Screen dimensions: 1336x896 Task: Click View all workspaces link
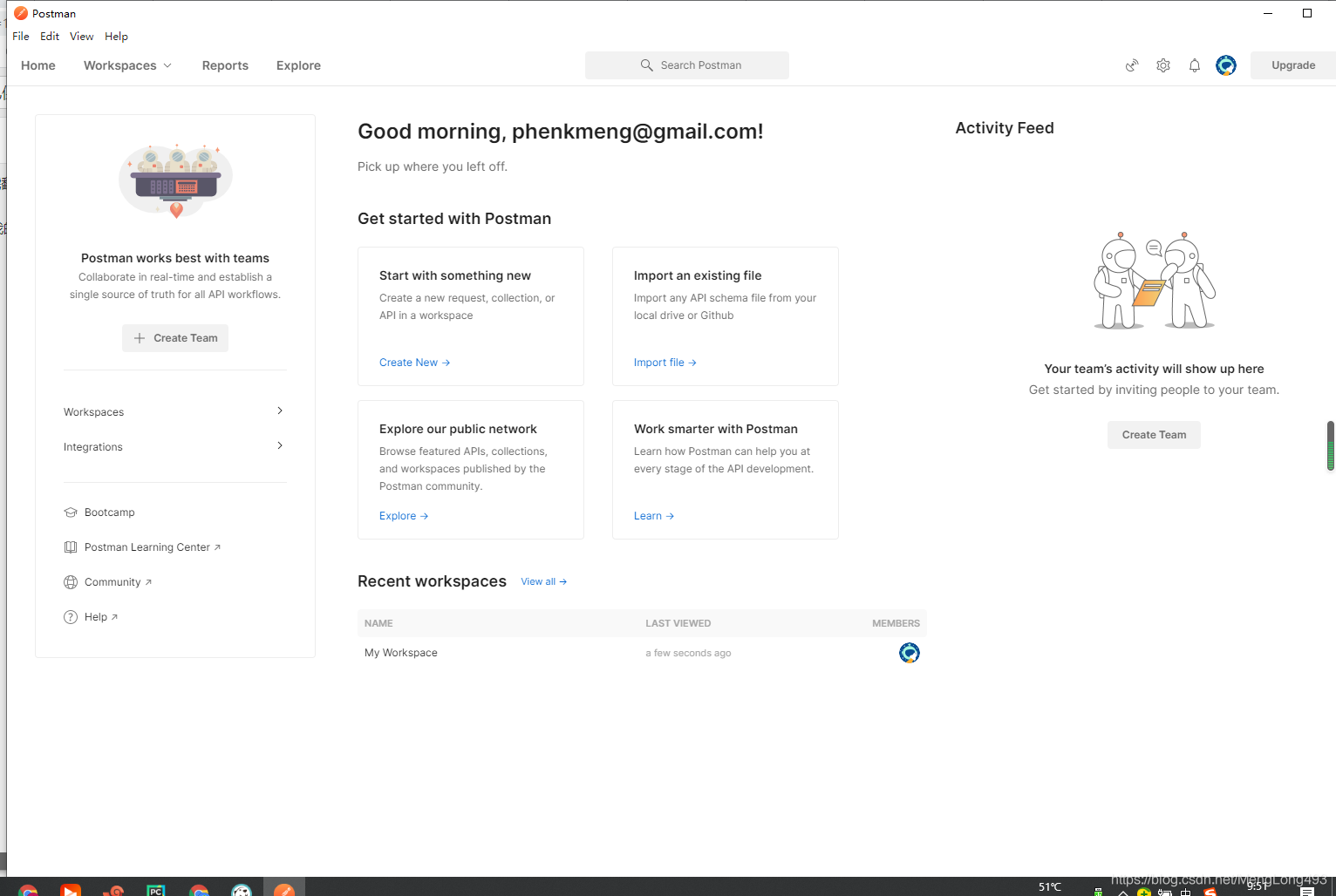click(x=543, y=581)
